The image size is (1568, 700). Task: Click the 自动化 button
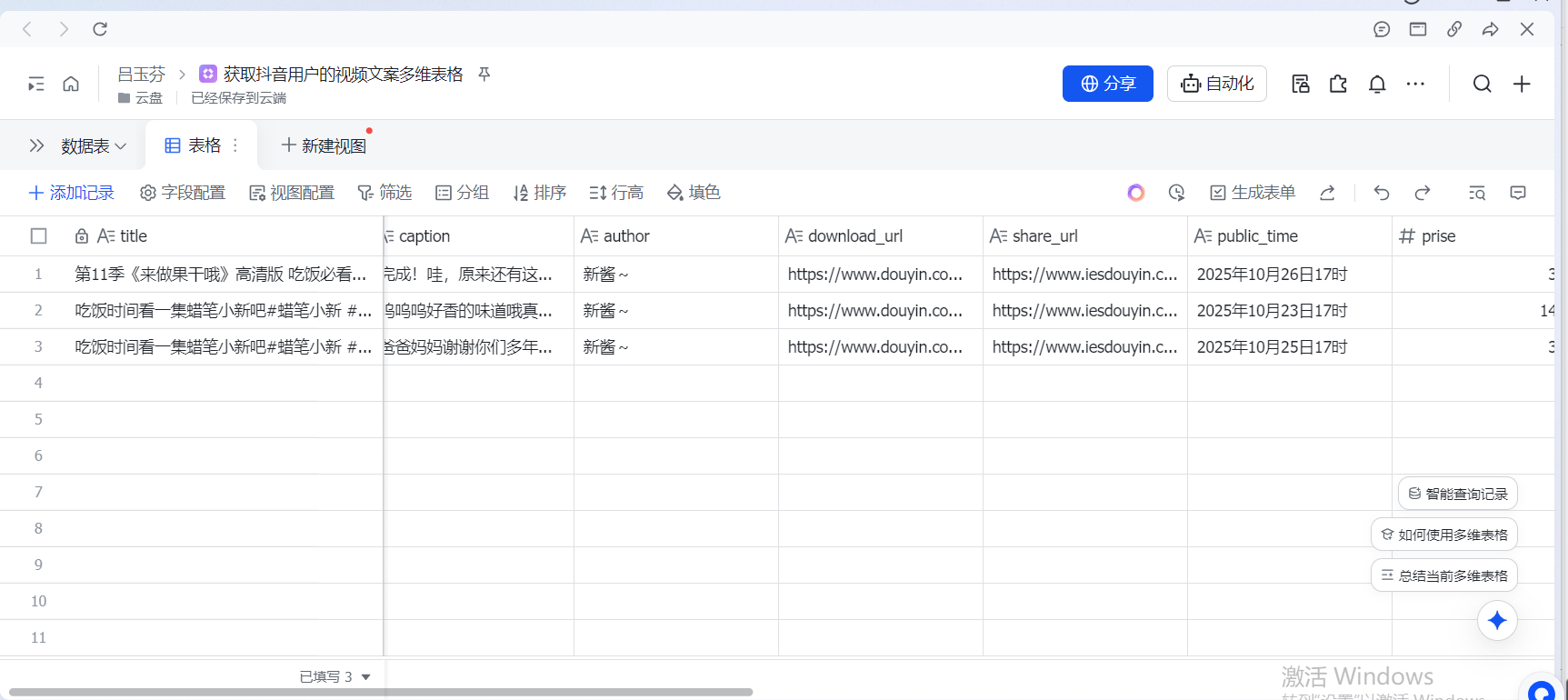[1216, 84]
